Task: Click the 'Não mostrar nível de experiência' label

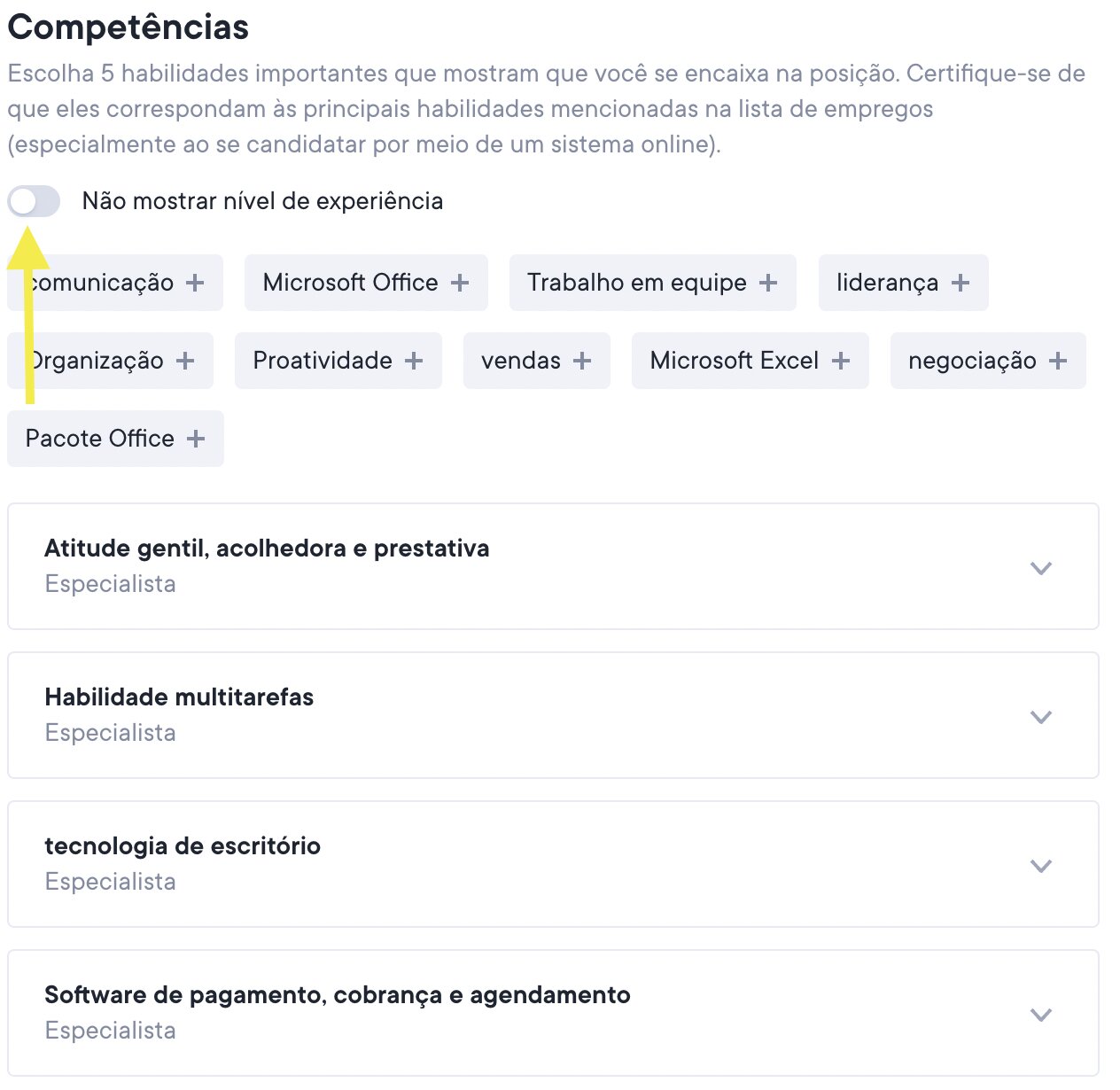Action: [x=262, y=201]
